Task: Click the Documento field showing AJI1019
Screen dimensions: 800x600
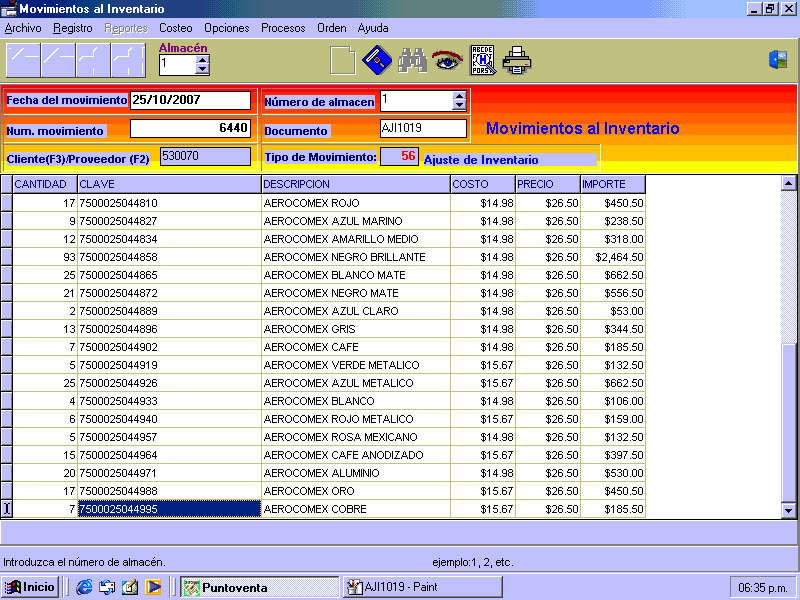Action: pos(423,128)
